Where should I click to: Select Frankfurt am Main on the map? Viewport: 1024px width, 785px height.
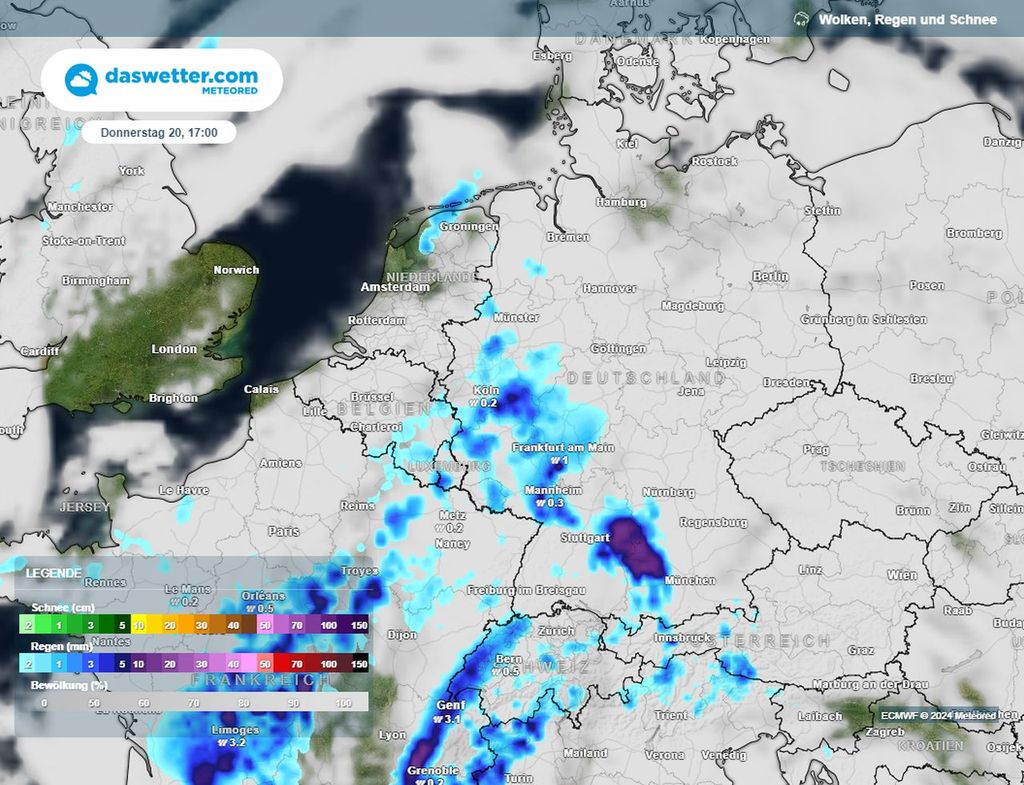click(563, 448)
